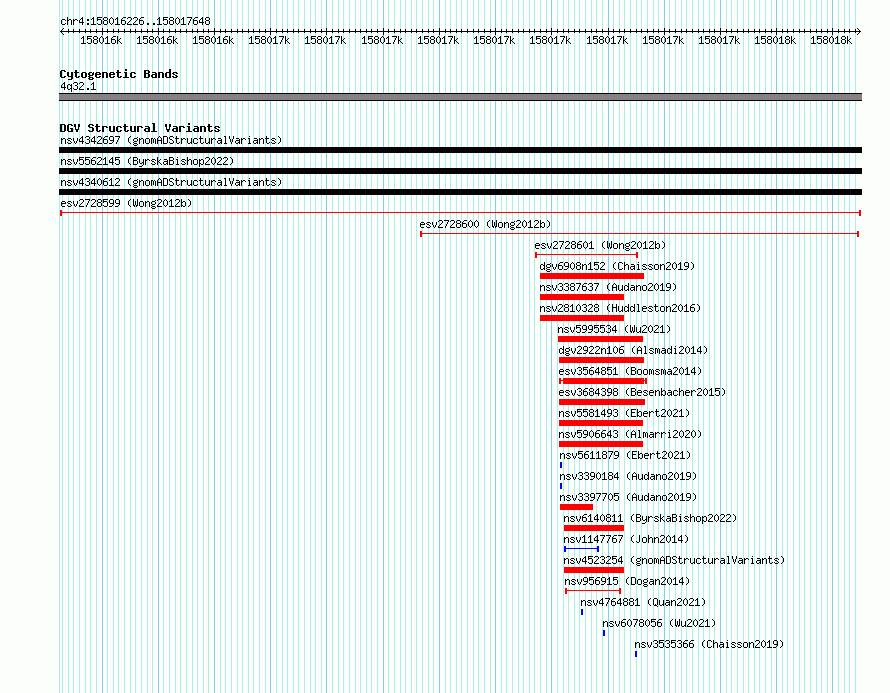Click the red bar under nsv6140811

(x=594, y=528)
